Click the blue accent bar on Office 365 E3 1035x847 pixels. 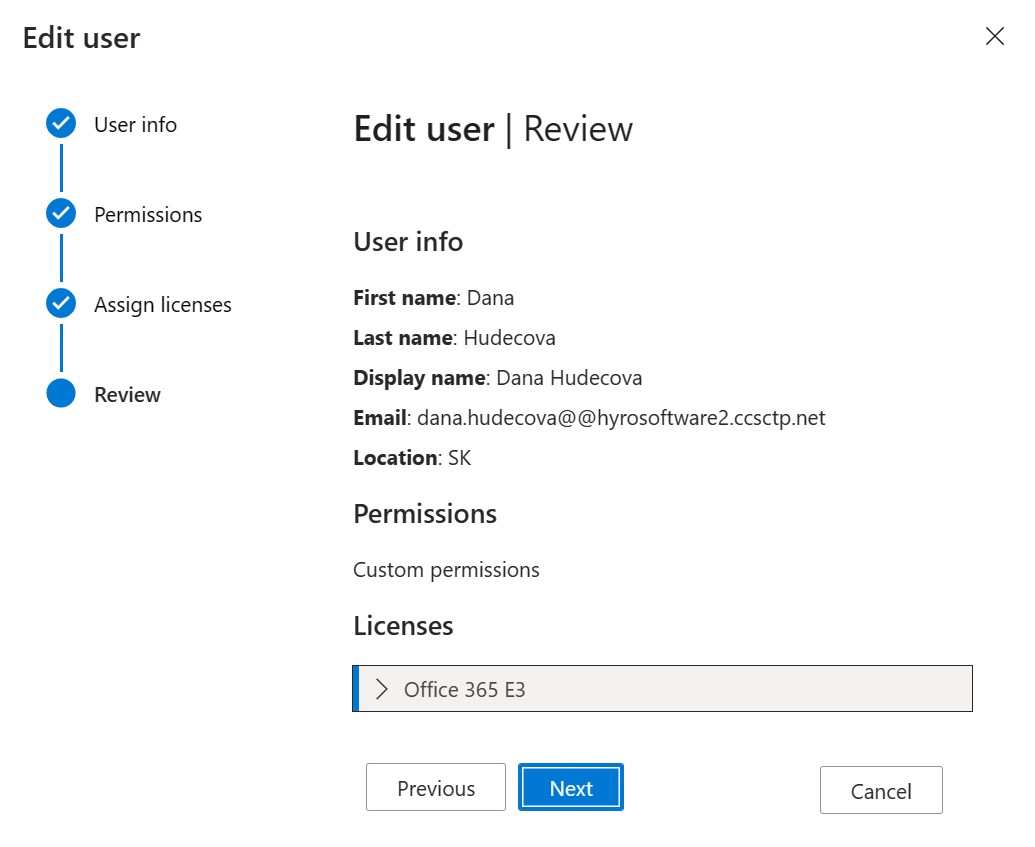[354, 688]
